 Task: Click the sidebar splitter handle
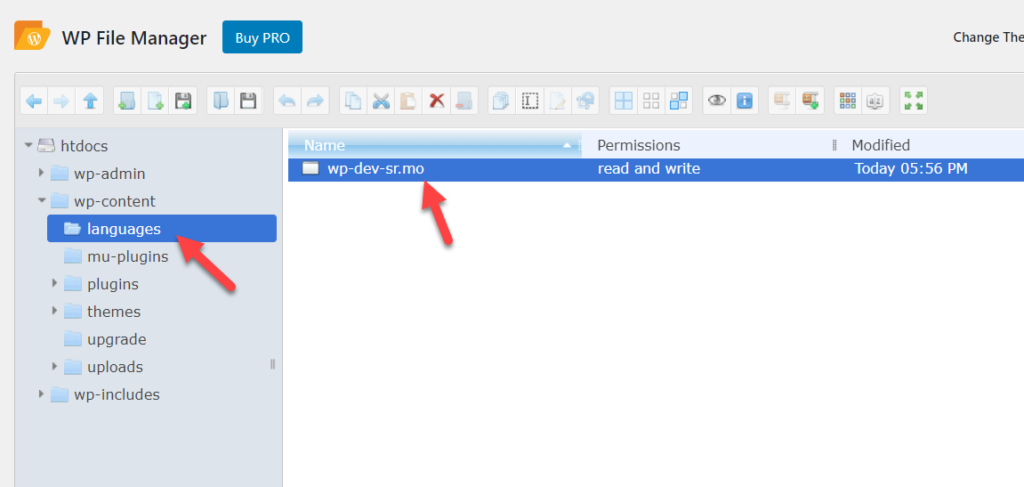272,364
